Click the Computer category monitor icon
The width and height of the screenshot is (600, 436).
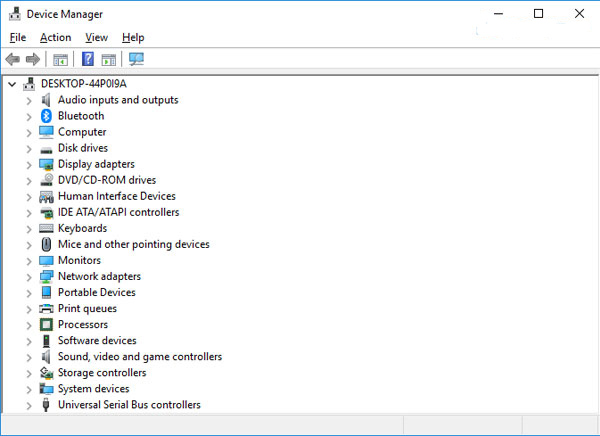46,132
